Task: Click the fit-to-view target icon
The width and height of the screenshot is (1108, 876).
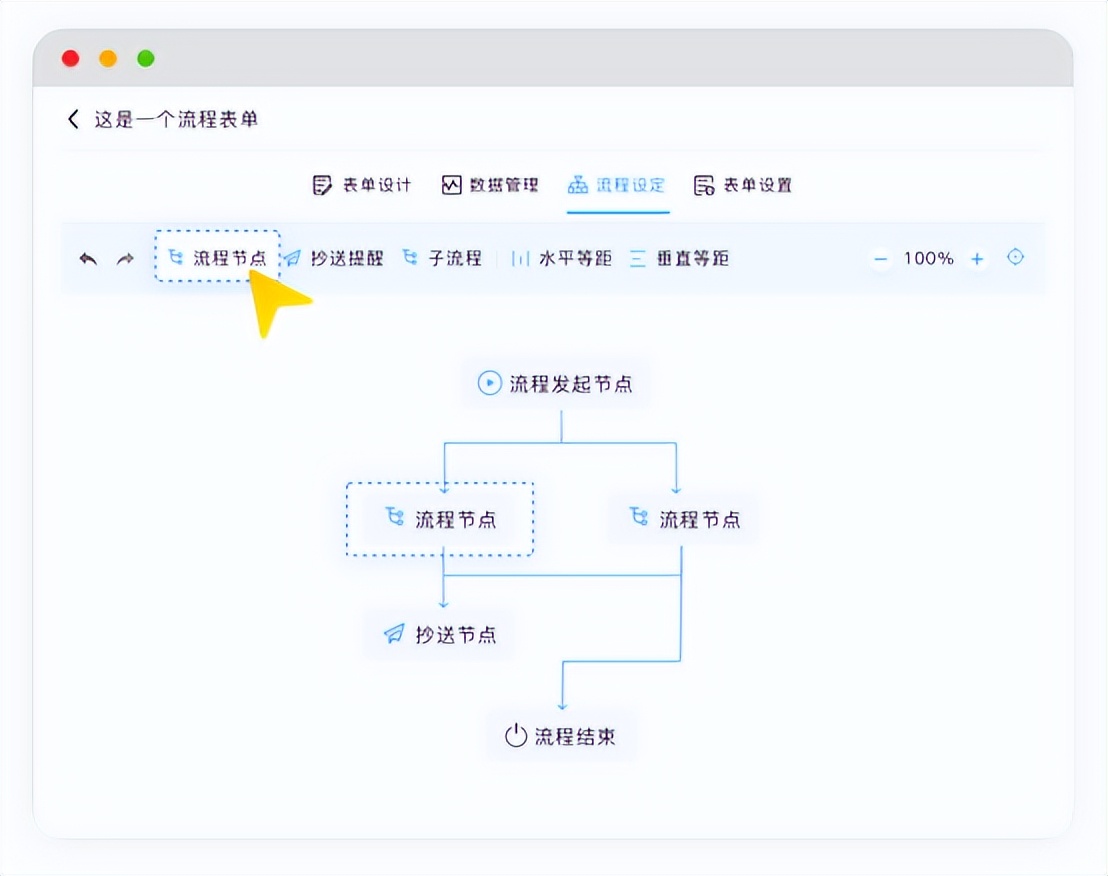Action: [1015, 257]
